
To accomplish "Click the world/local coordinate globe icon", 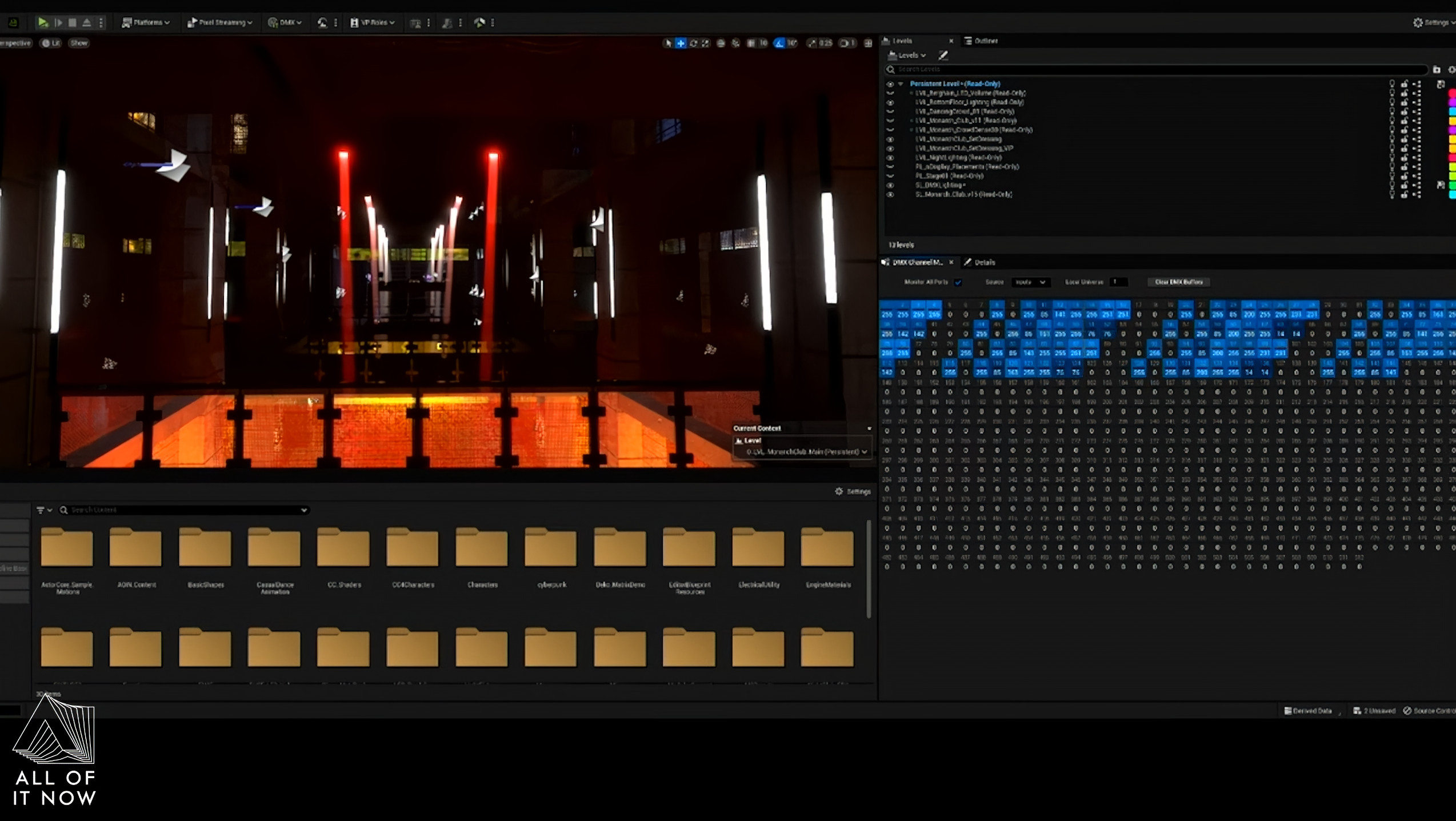I will click(x=721, y=43).
